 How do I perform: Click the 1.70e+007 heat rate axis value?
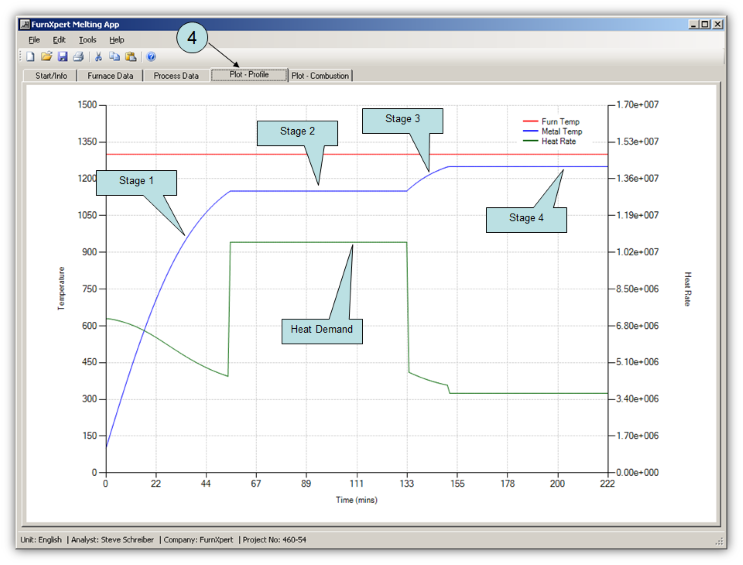(x=637, y=105)
